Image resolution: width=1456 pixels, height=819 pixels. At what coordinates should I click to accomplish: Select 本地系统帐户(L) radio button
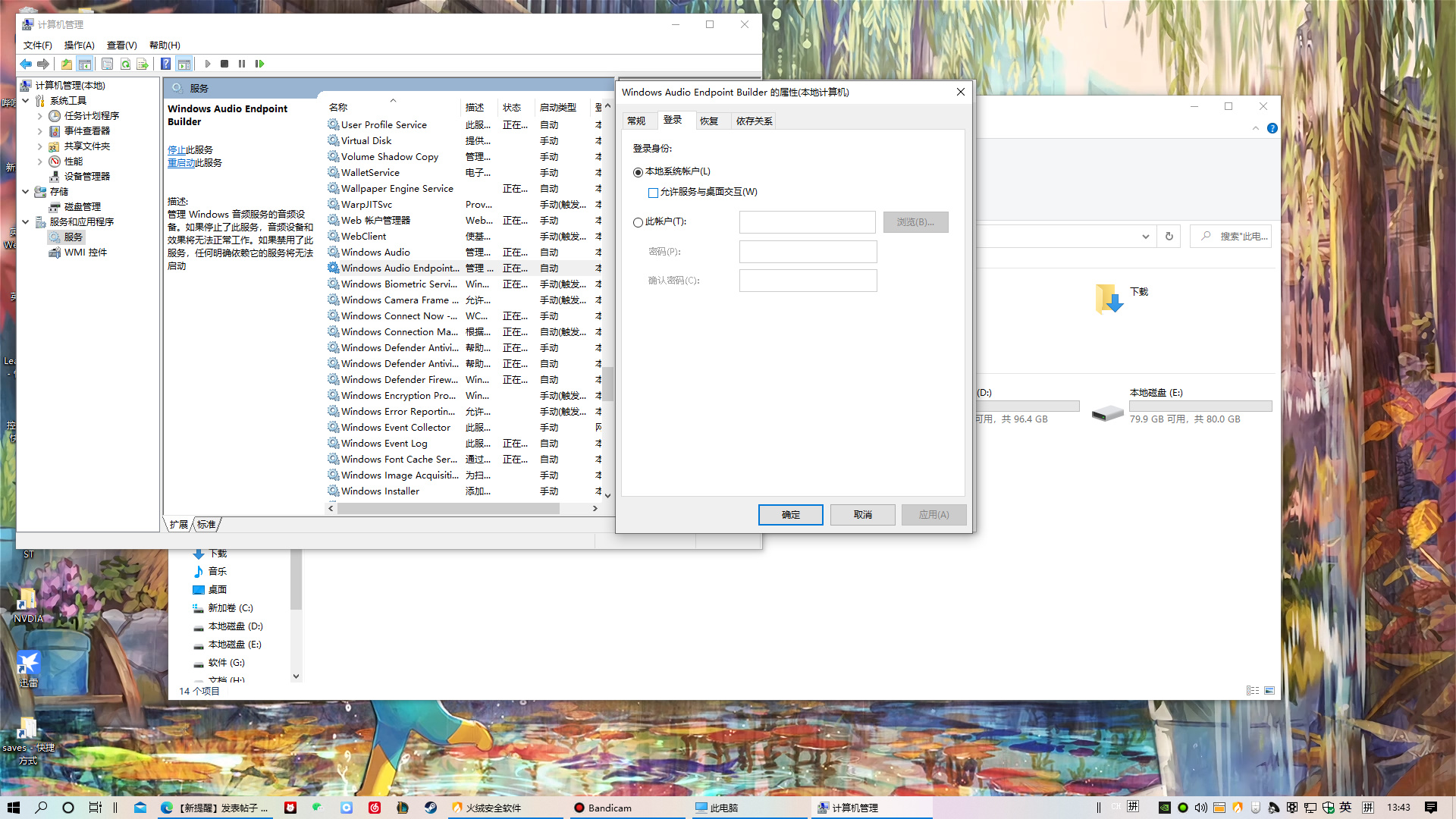tap(638, 172)
